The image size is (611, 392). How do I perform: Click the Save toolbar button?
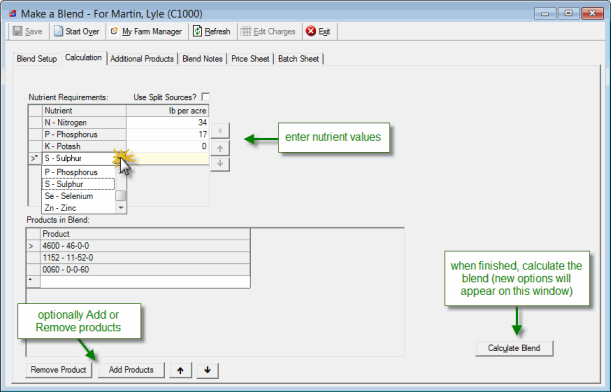(x=27, y=32)
